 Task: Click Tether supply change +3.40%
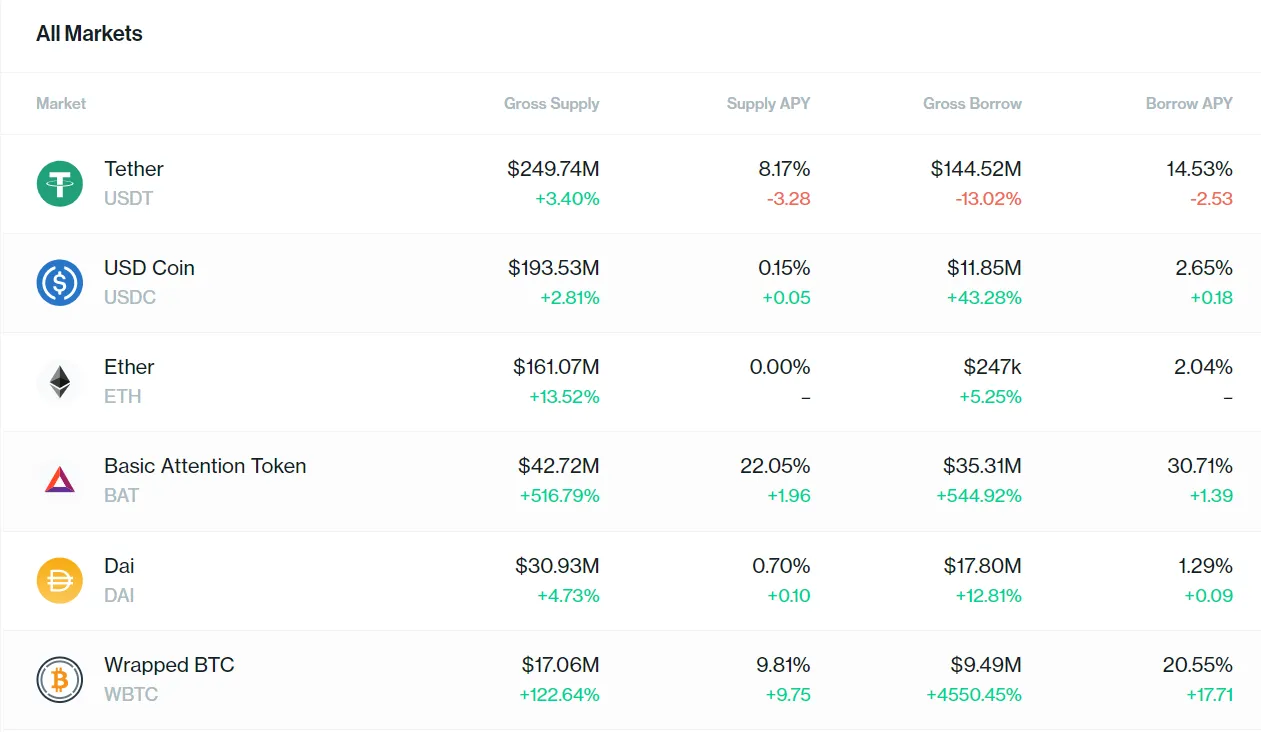click(x=567, y=198)
